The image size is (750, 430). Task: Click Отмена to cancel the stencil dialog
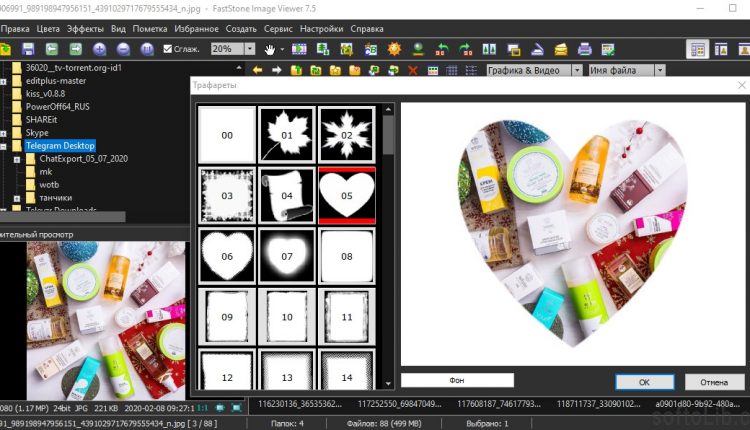tap(714, 382)
